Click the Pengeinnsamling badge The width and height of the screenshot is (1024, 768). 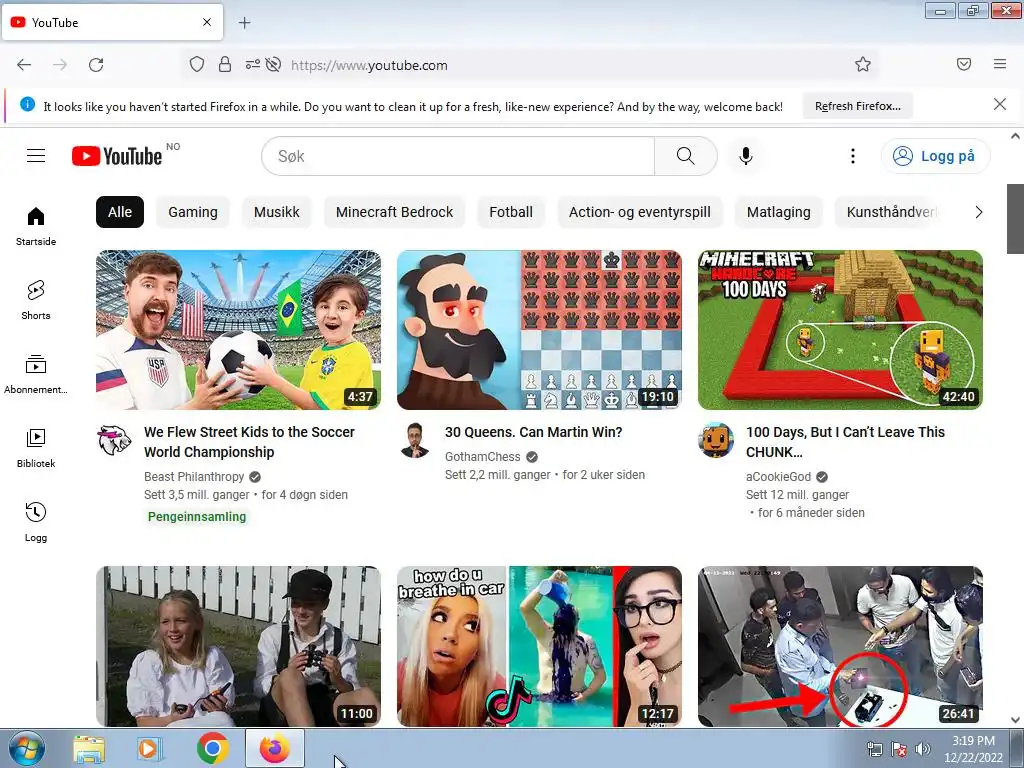coord(197,517)
